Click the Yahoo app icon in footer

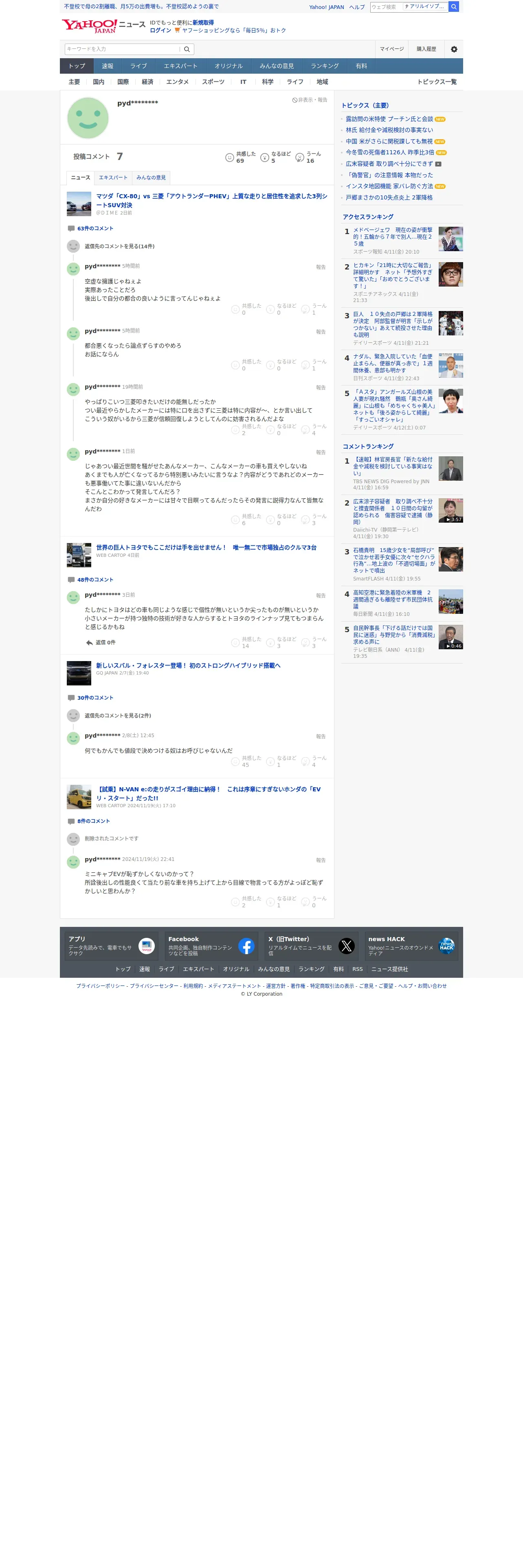pos(146,946)
